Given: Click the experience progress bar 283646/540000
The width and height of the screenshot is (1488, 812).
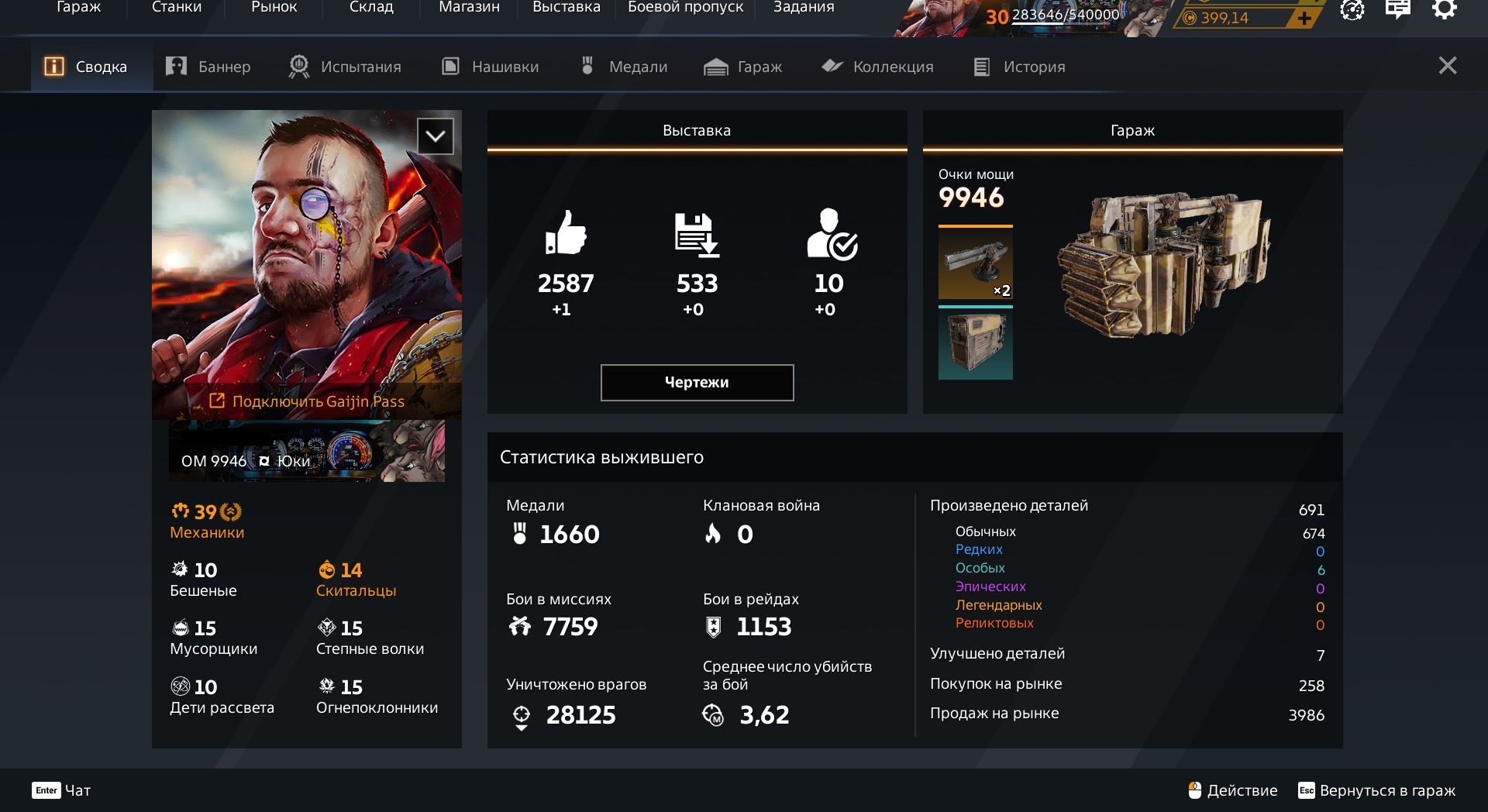Looking at the screenshot, I should pyautogui.click(x=1066, y=15).
